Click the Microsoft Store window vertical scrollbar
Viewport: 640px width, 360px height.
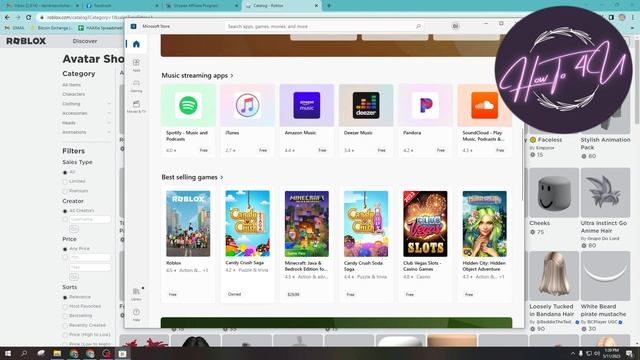pyautogui.click(x=522, y=165)
